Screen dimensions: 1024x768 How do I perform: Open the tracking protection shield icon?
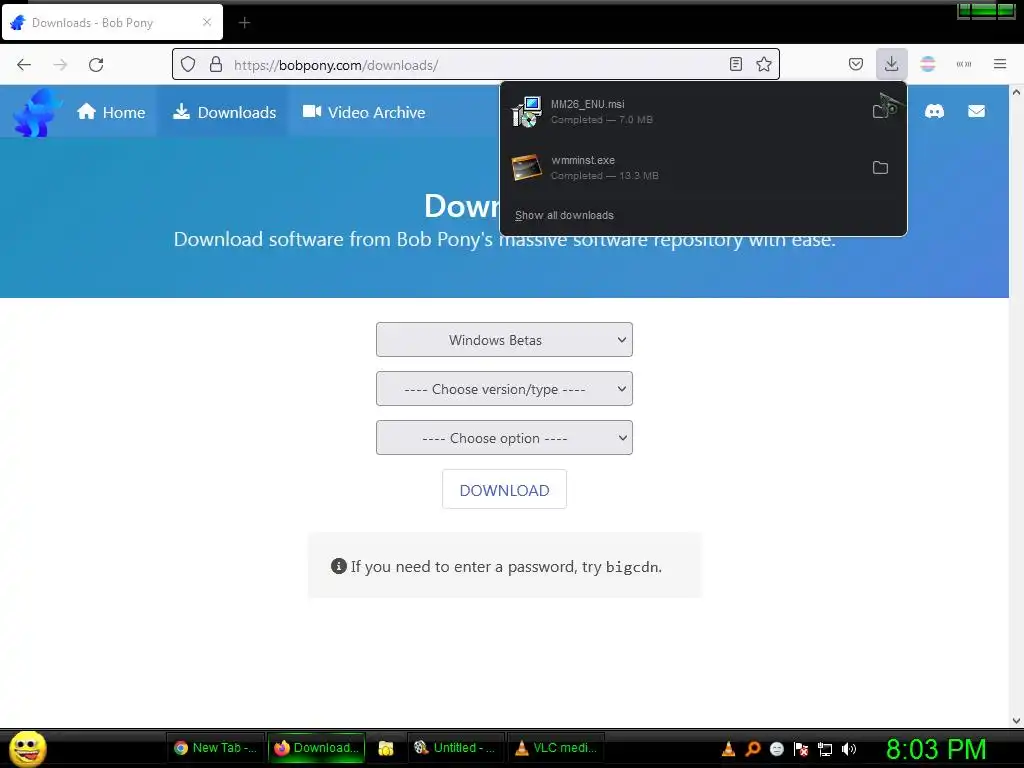pyautogui.click(x=188, y=65)
